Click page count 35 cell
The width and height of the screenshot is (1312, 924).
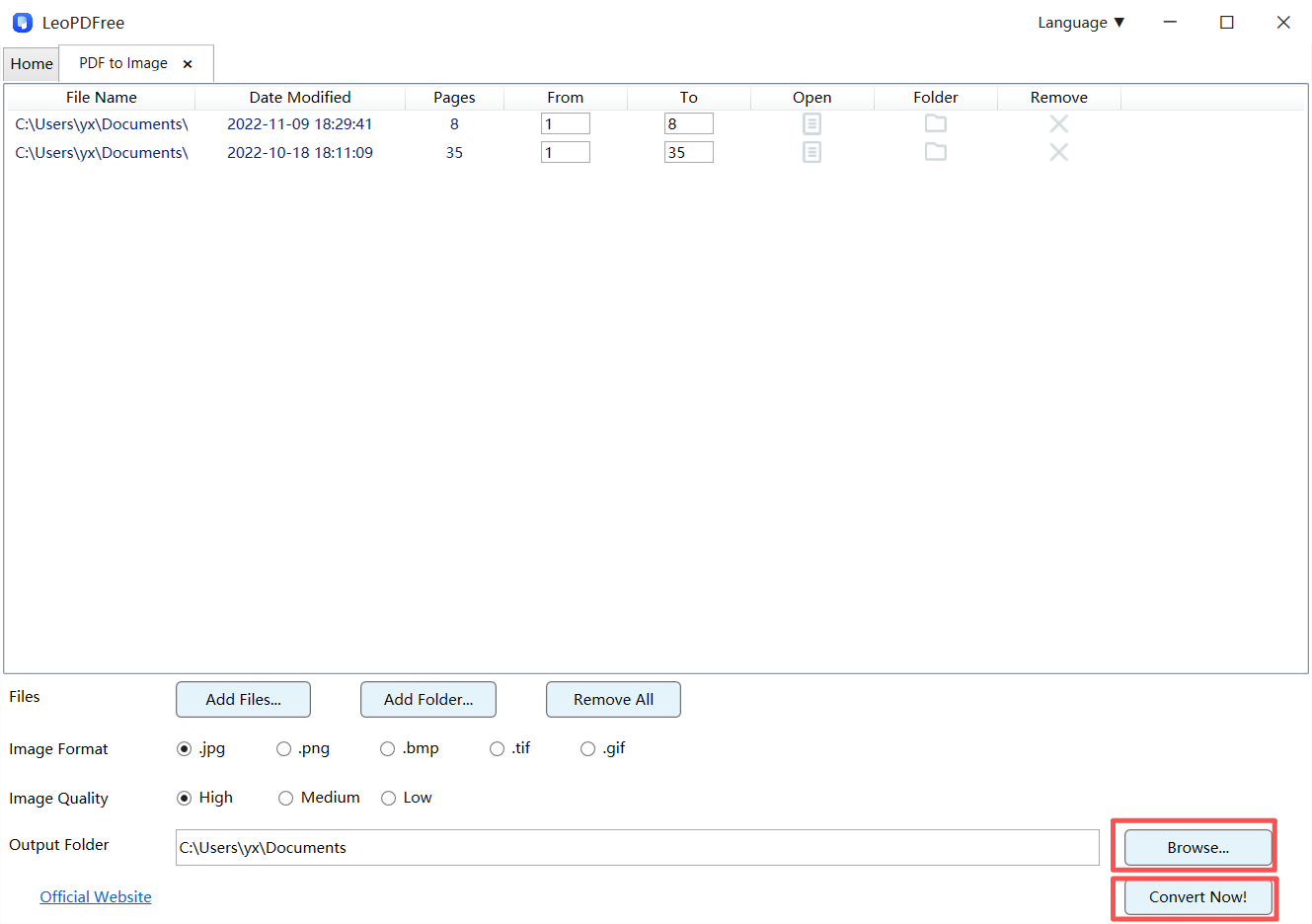click(x=454, y=153)
